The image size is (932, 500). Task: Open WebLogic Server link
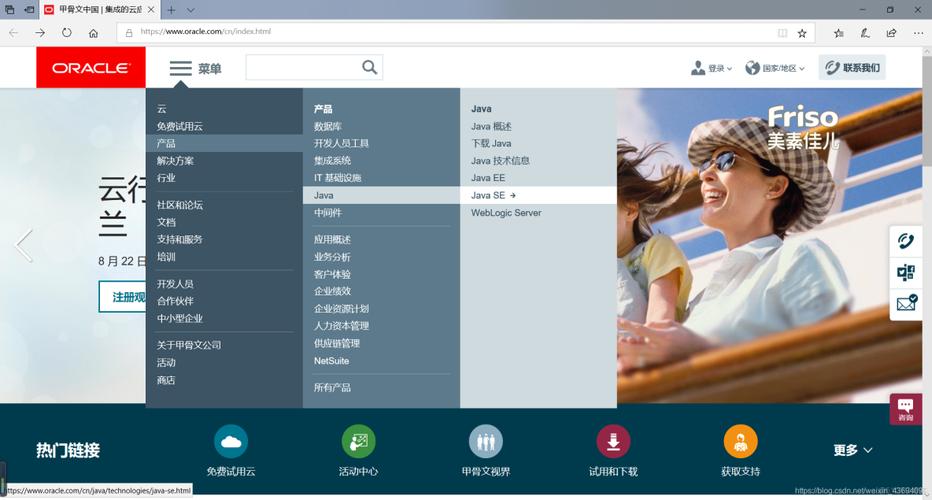pos(506,212)
